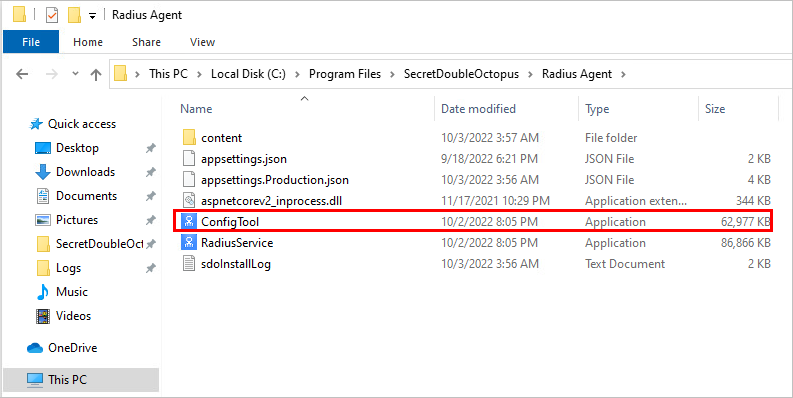Open Pictures in the navigation pane
This screenshot has height=398, width=793.
tap(77, 220)
